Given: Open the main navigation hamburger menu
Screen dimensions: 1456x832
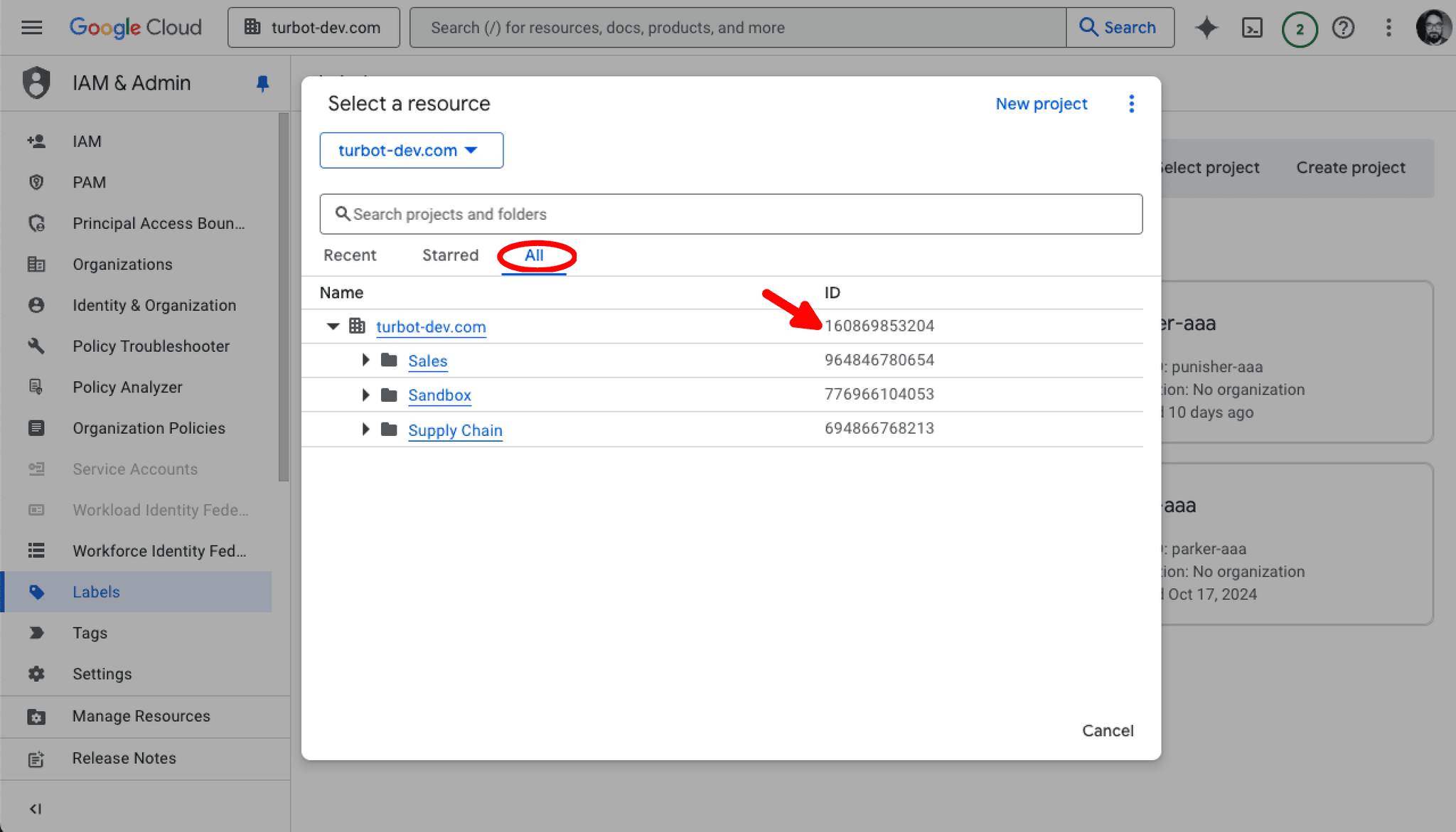Looking at the screenshot, I should pyautogui.click(x=31, y=28).
